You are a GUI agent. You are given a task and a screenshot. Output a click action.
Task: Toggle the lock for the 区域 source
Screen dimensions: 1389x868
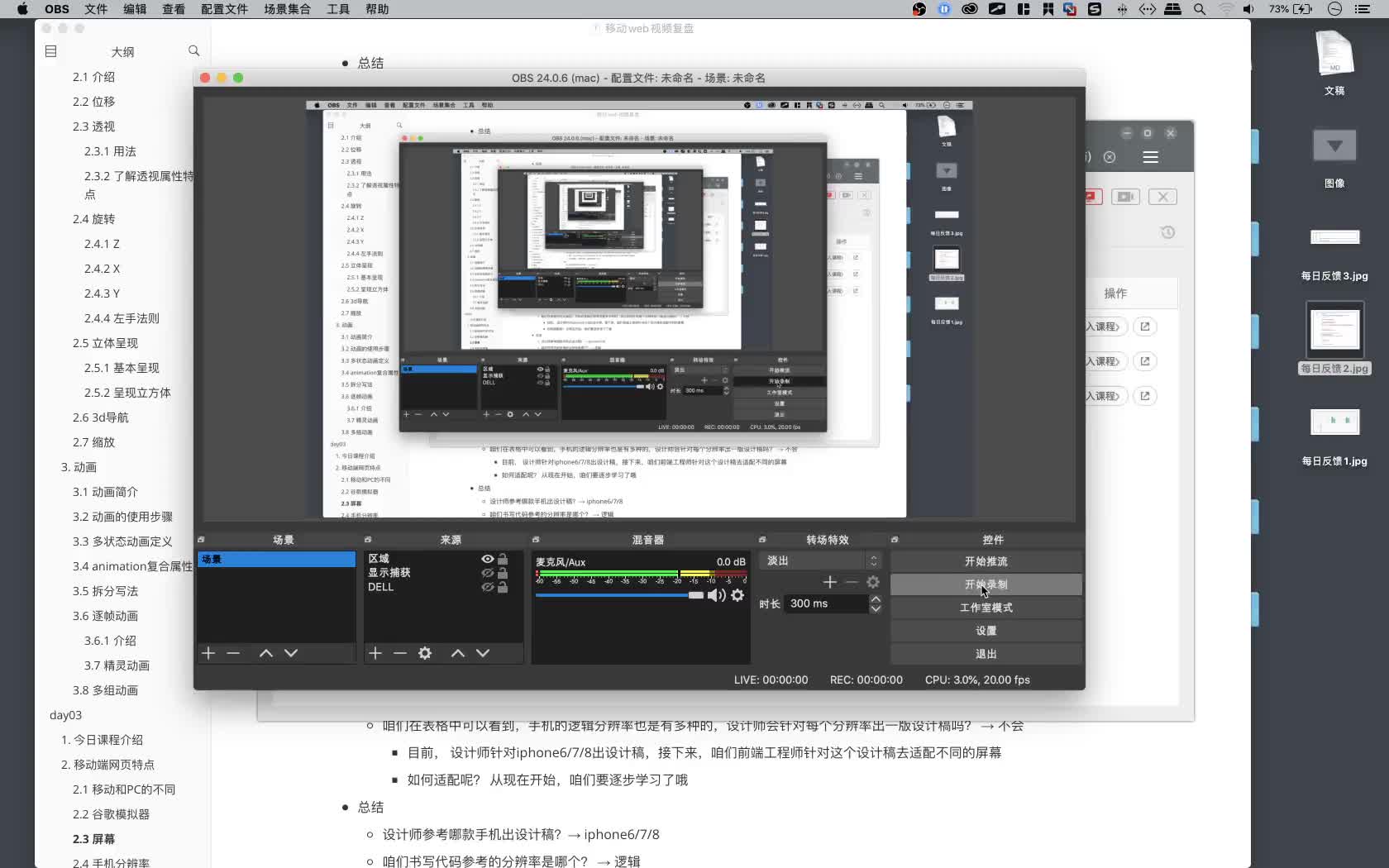coord(503,559)
